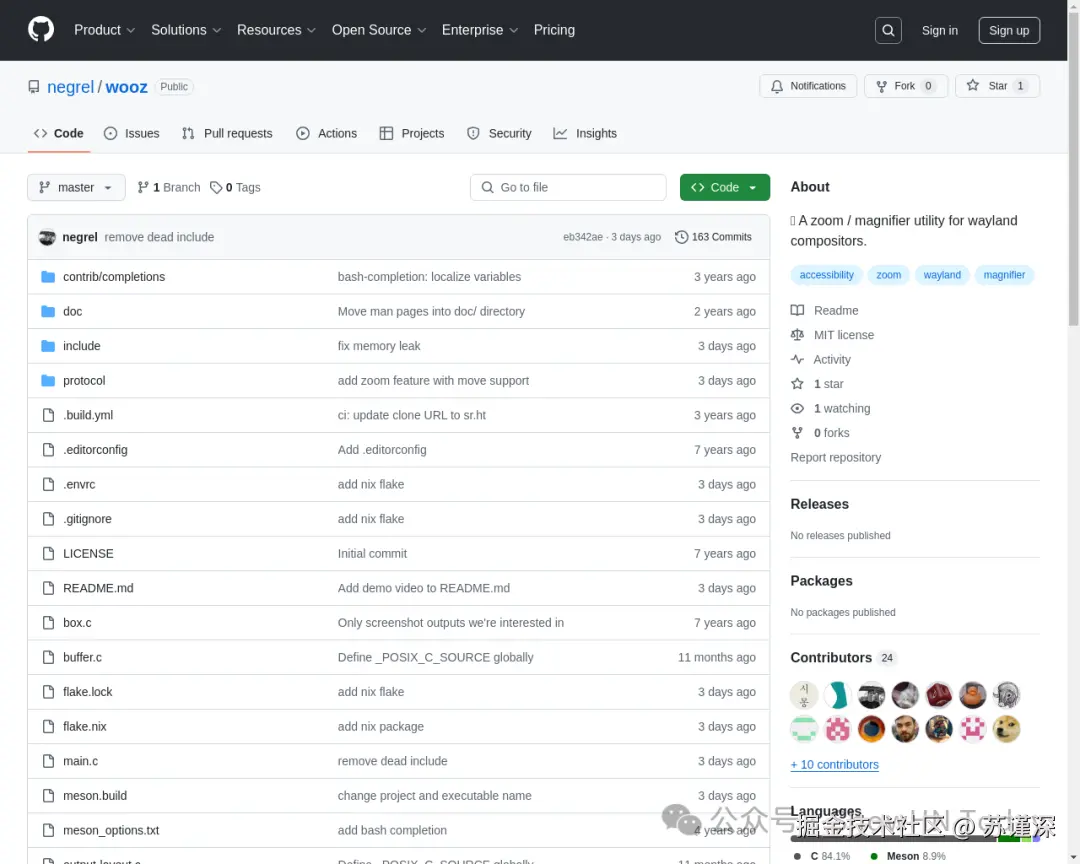Open commit 'add zoom feature with move support'
The height and width of the screenshot is (864, 1080).
point(433,380)
